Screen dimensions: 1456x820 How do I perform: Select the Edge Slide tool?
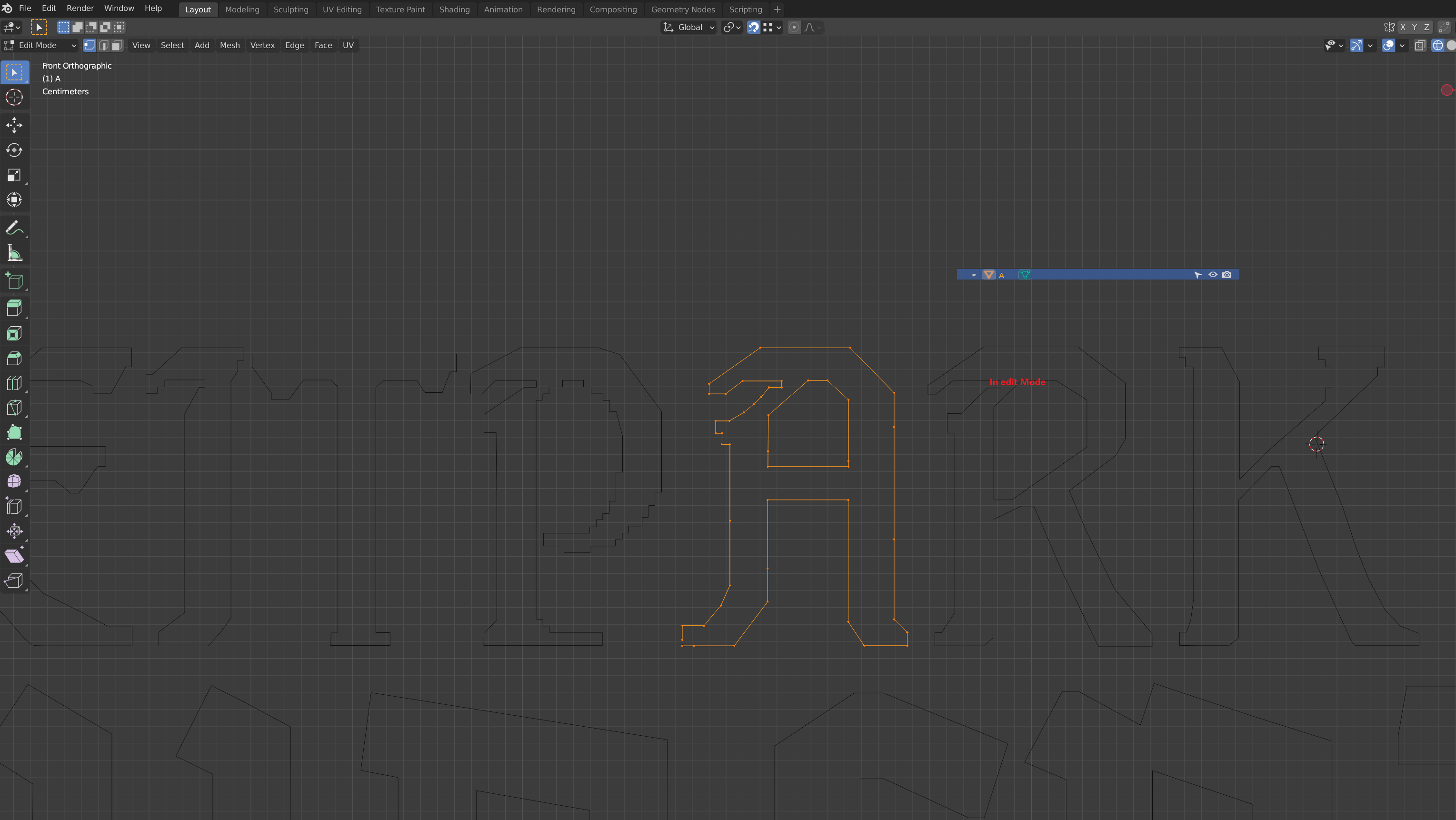(x=14, y=506)
